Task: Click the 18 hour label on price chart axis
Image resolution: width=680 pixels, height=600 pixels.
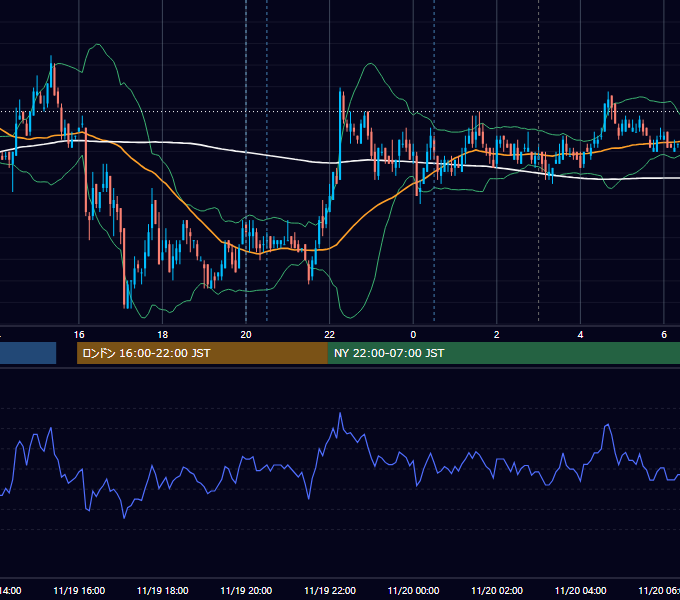Action: coord(162,335)
